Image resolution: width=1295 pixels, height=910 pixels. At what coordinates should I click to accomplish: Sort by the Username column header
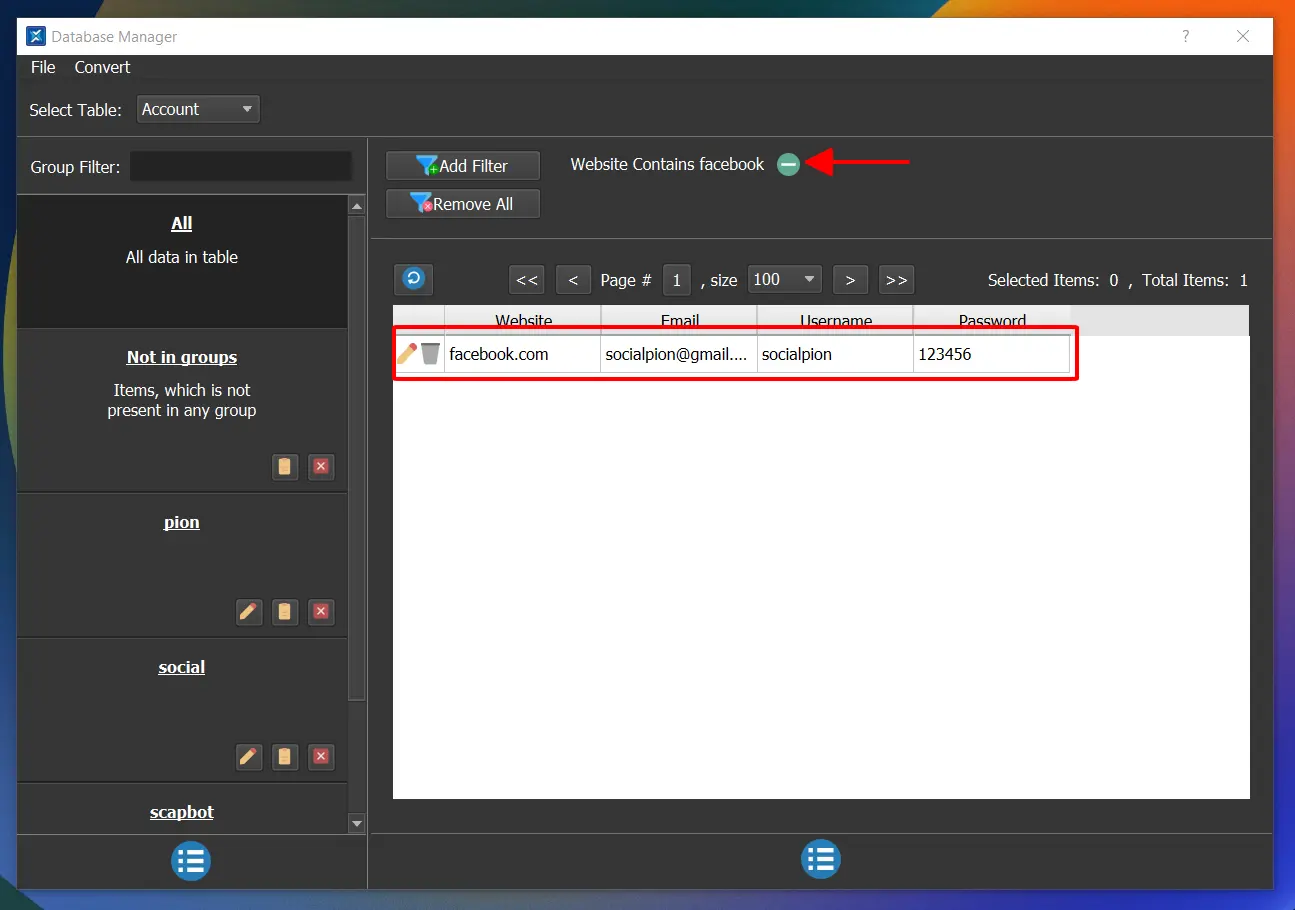click(836, 321)
